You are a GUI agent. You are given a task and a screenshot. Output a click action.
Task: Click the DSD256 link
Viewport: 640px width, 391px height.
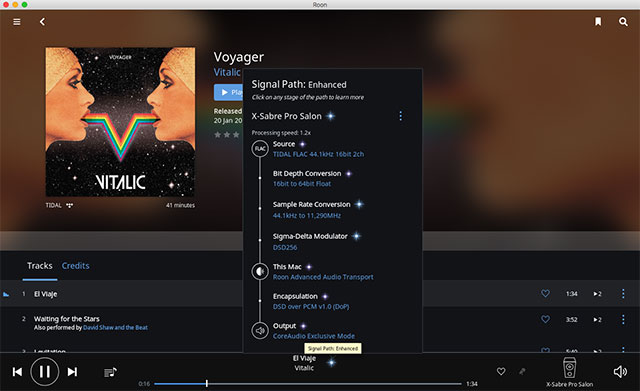285,248
